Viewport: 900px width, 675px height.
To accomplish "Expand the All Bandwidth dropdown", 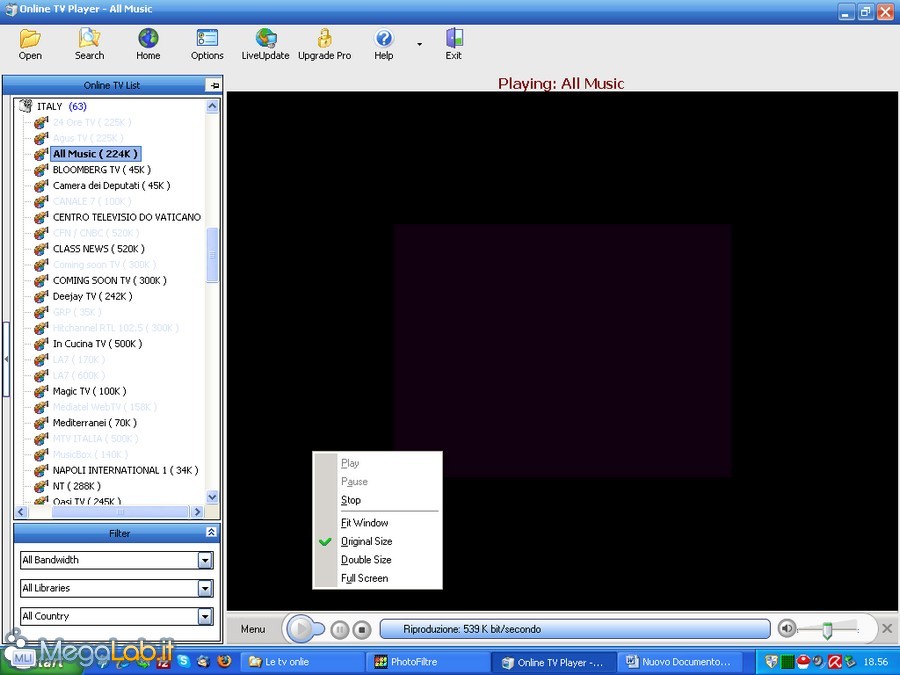I will point(205,561).
